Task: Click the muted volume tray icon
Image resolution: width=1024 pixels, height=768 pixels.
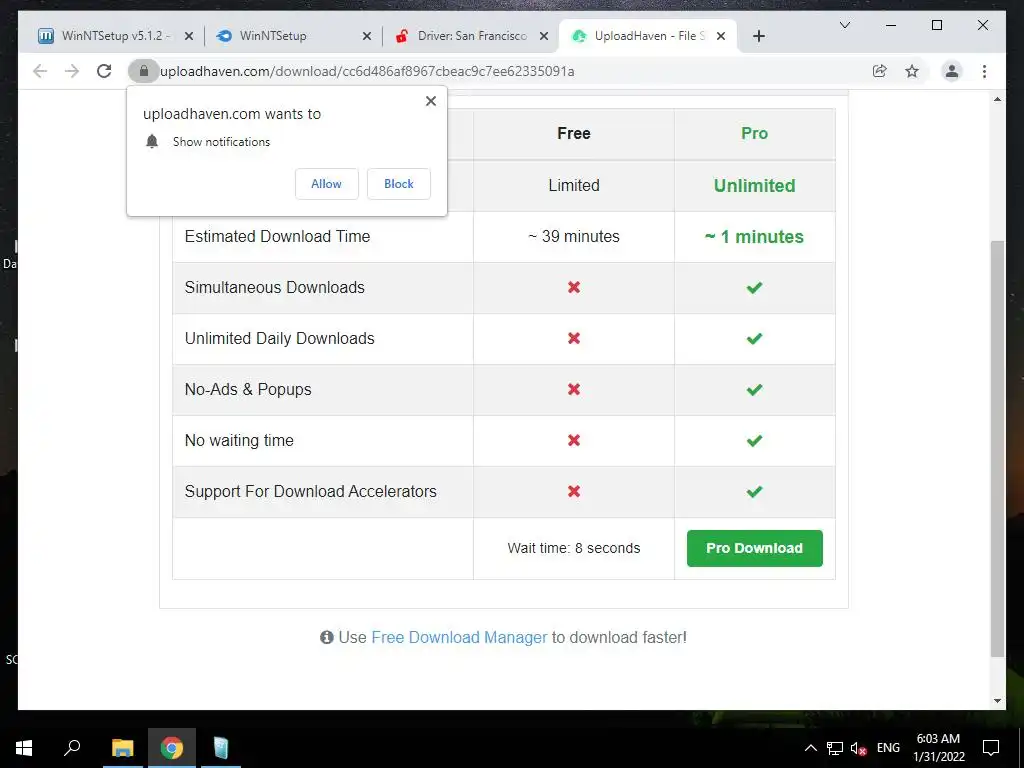Action: coord(858,748)
